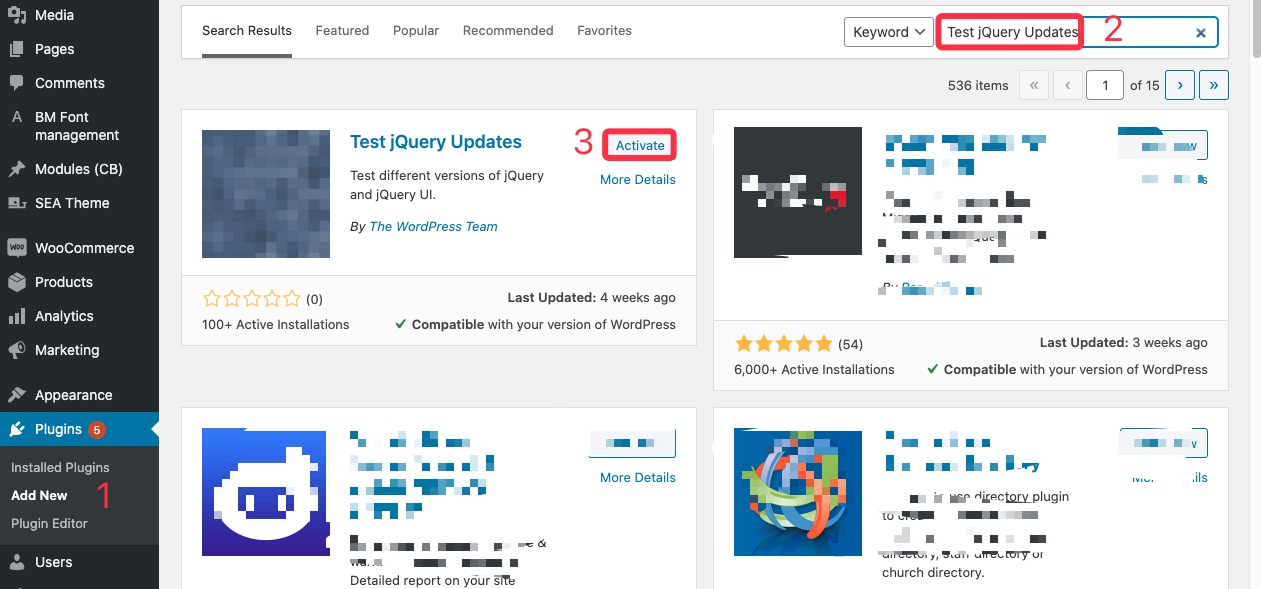Click the colorful globe plugin thumbnail
The width and height of the screenshot is (1261, 589).
tap(798, 492)
